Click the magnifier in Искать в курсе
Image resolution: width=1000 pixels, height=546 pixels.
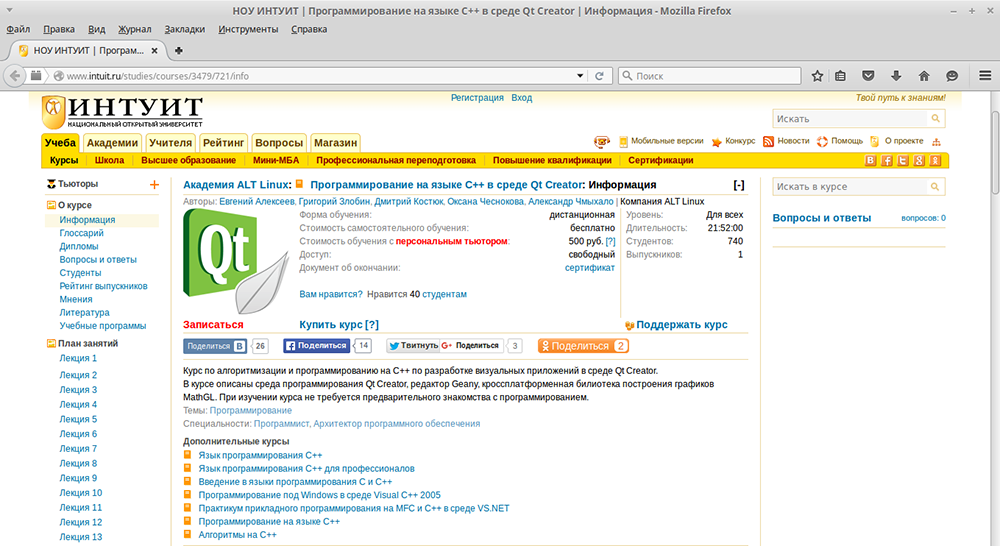pos(935,187)
